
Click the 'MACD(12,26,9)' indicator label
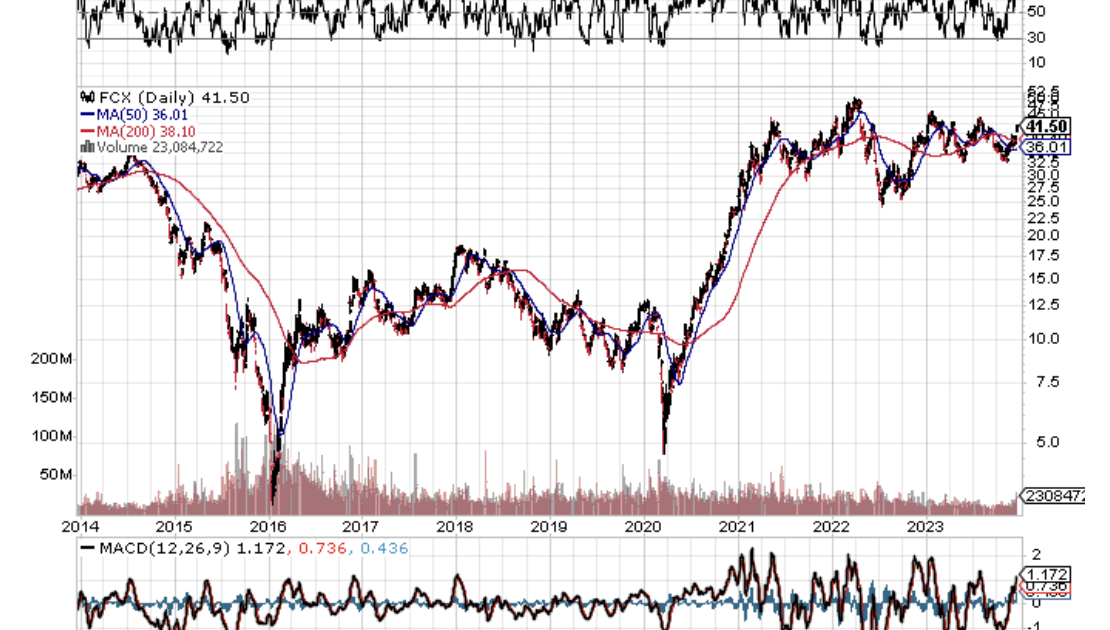click(x=165, y=549)
